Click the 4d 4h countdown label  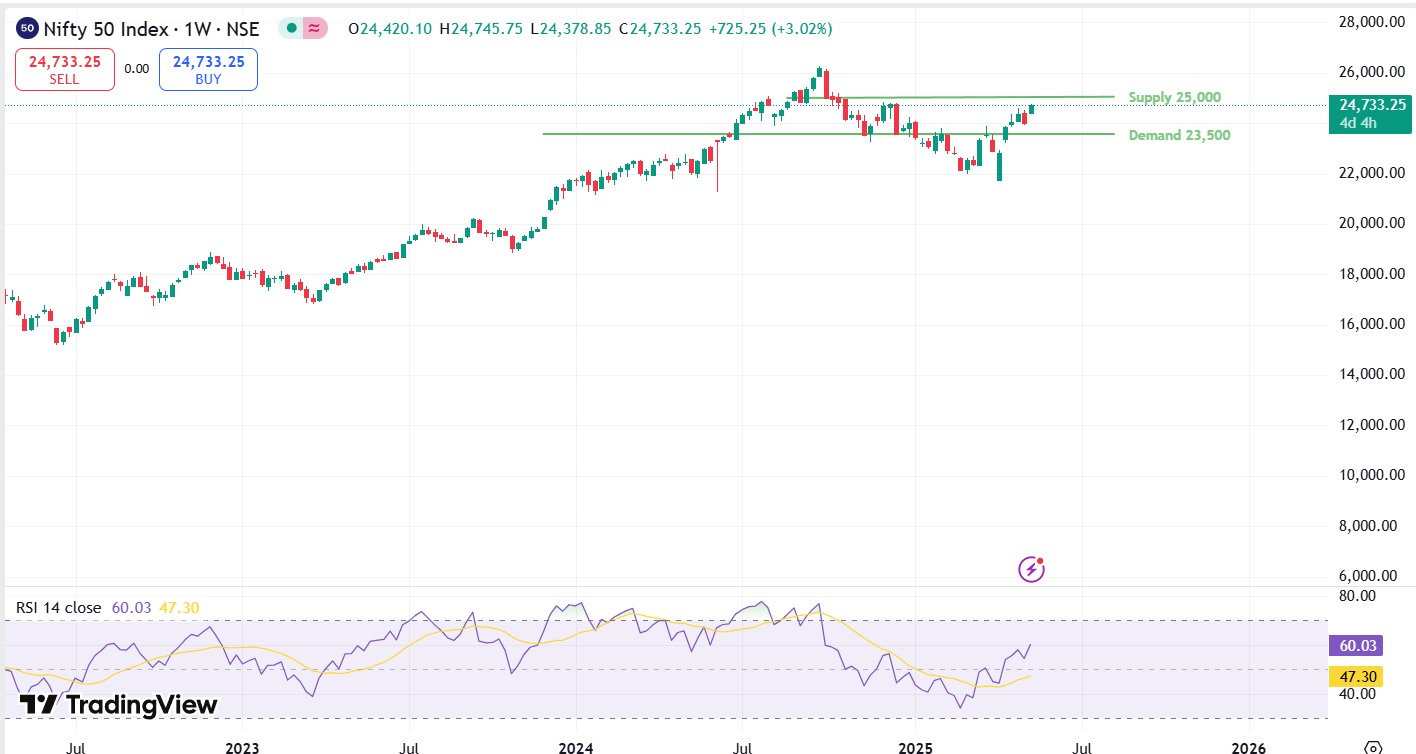(x=1358, y=123)
